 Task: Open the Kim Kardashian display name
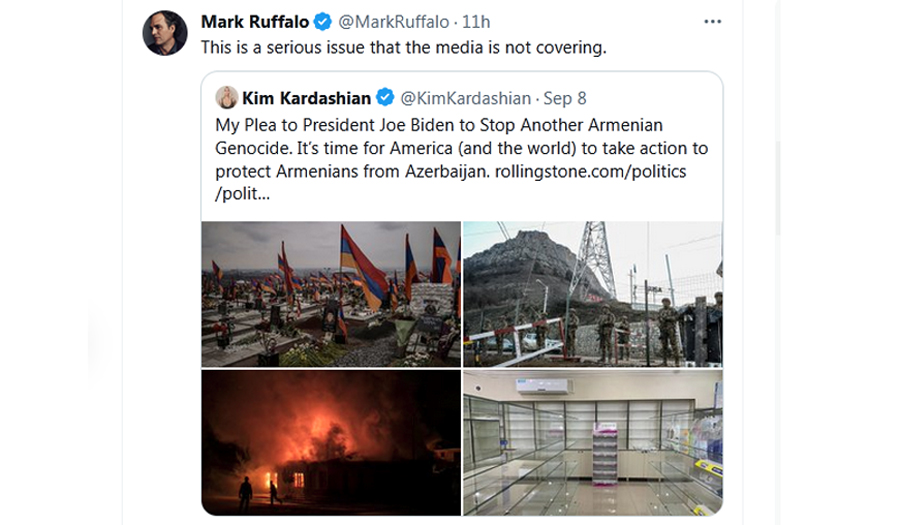(x=307, y=98)
